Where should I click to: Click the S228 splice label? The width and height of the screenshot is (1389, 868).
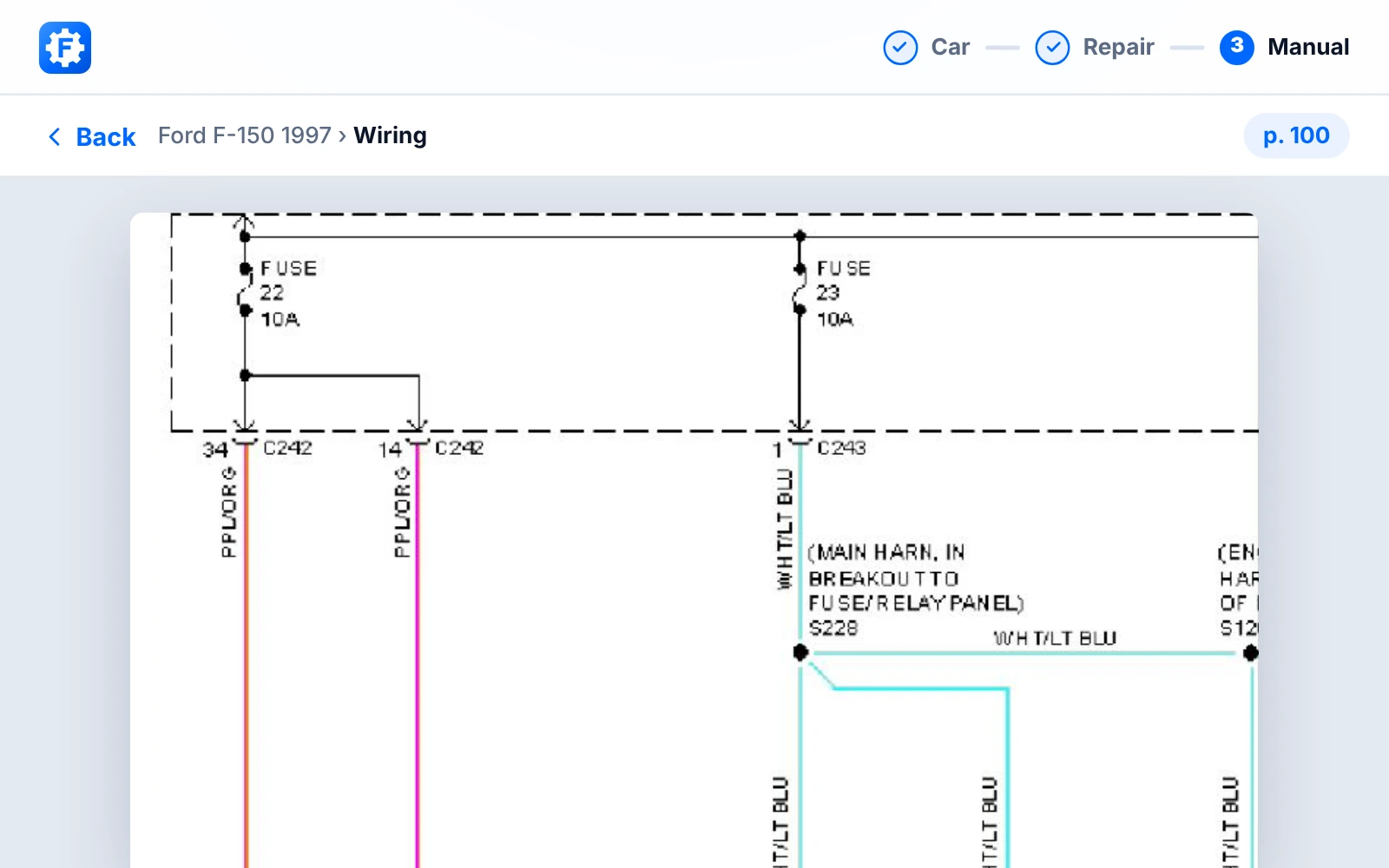point(833,628)
